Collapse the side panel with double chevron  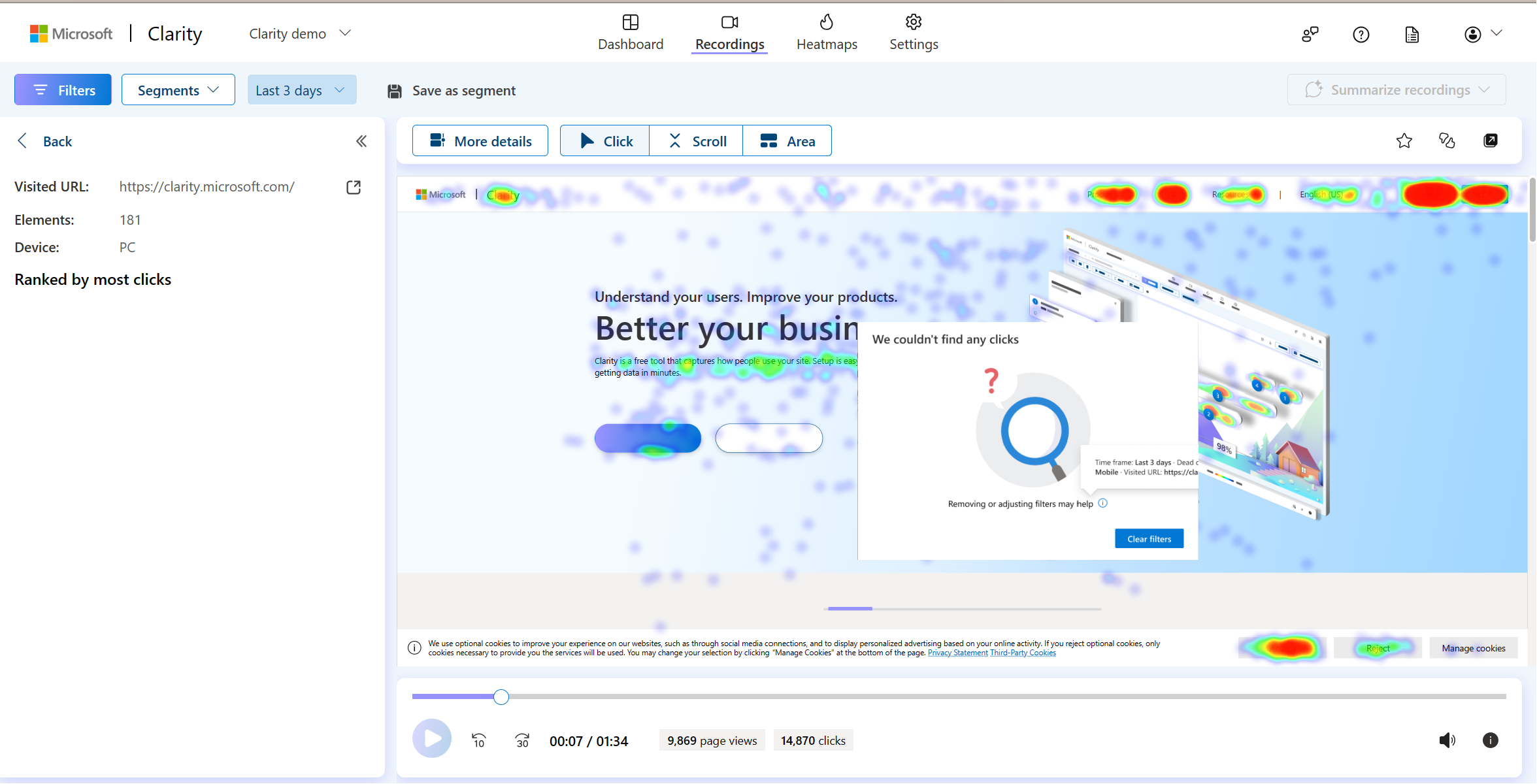(x=361, y=141)
